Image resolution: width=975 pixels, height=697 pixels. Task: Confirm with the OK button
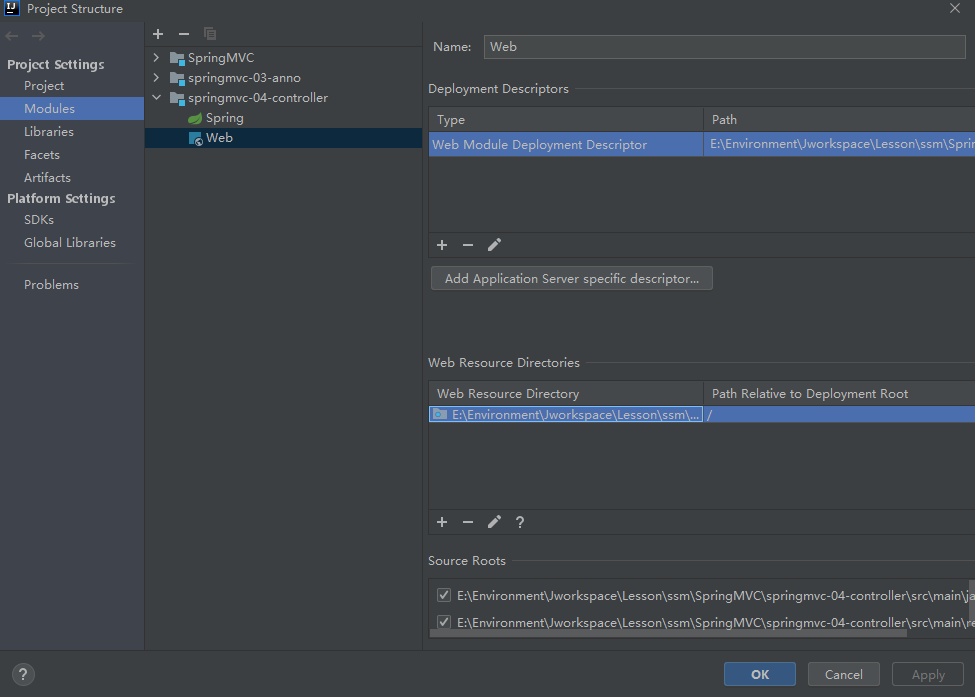[759, 675]
